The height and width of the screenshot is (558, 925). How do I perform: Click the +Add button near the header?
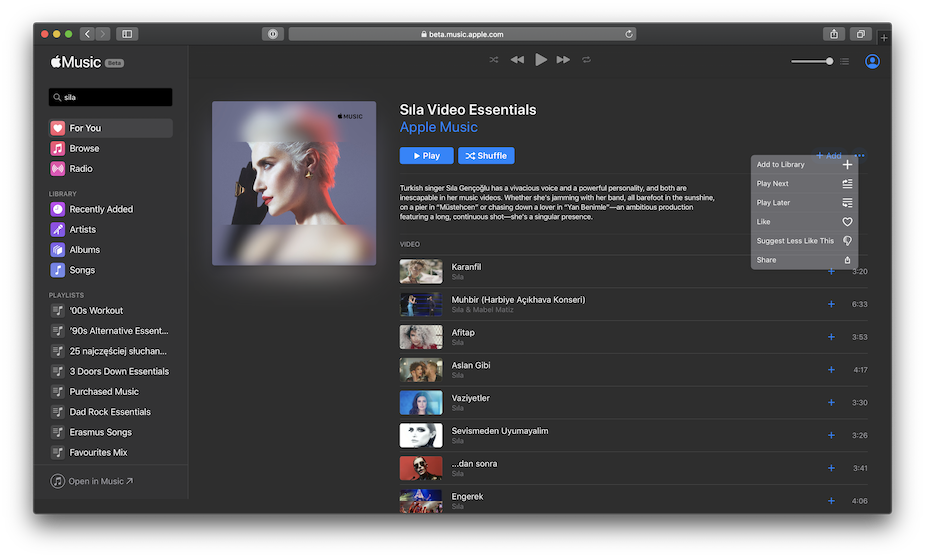[829, 156]
